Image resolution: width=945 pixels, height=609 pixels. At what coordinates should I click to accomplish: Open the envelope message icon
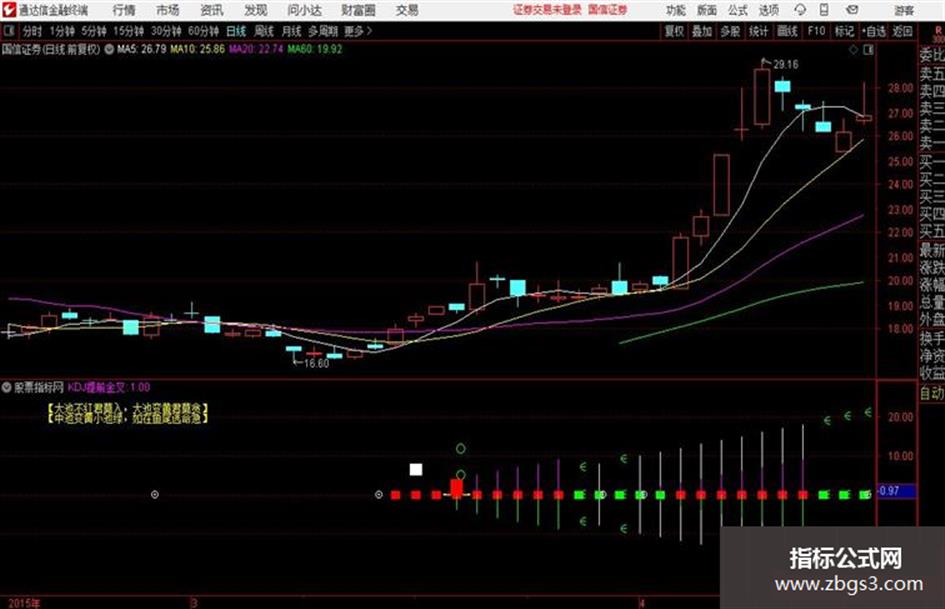point(852,10)
